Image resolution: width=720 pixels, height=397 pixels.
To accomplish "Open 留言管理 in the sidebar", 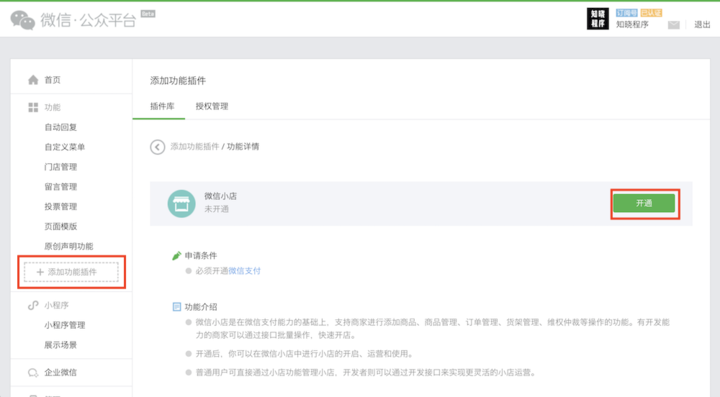I will 61,187.
